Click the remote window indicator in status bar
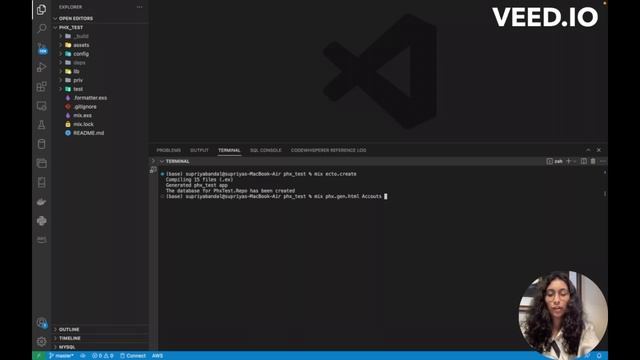This screenshot has width=640, height=360. click(39, 356)
